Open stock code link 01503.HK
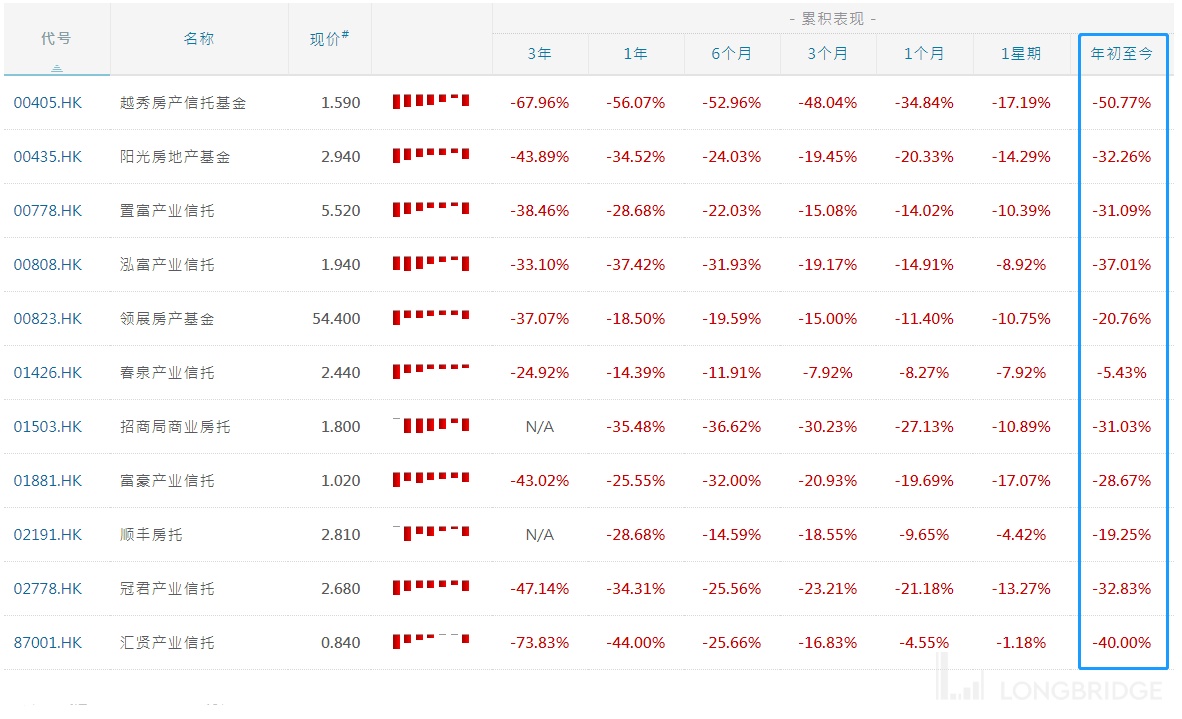The image size is (1182, 719). [x=48, y=427]
